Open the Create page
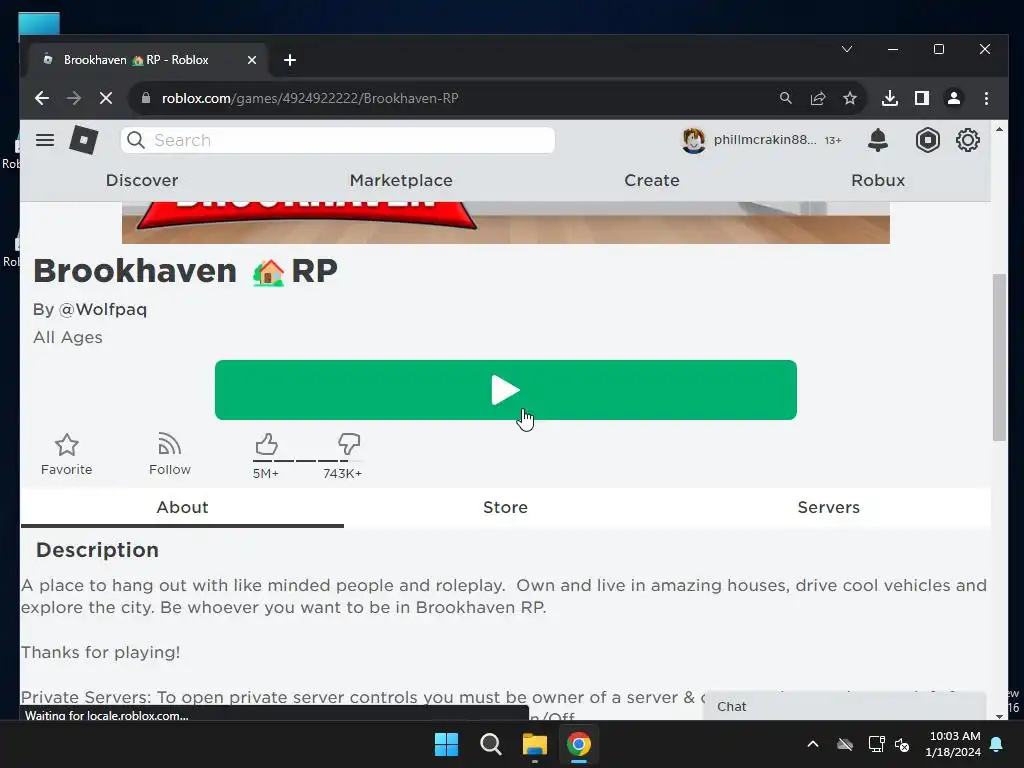 (652, 180)
